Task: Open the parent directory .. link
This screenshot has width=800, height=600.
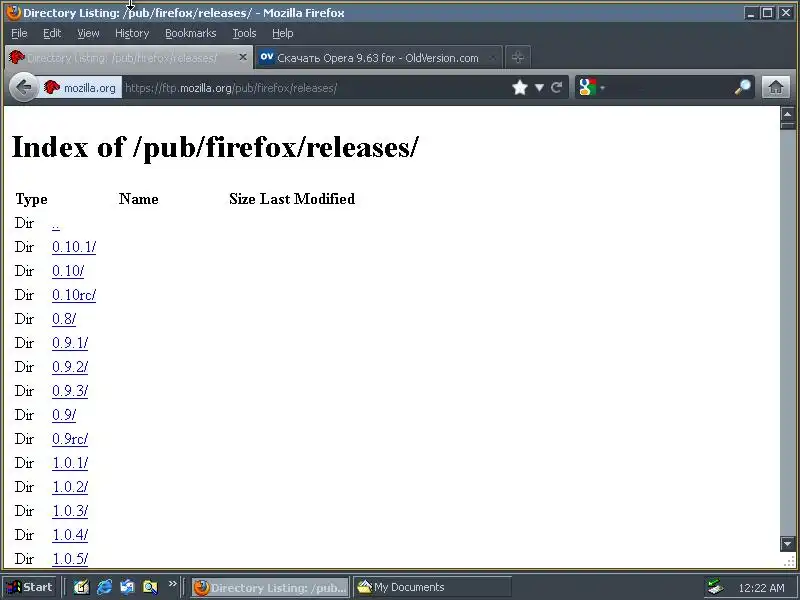Action: click(x=56, y=224)
